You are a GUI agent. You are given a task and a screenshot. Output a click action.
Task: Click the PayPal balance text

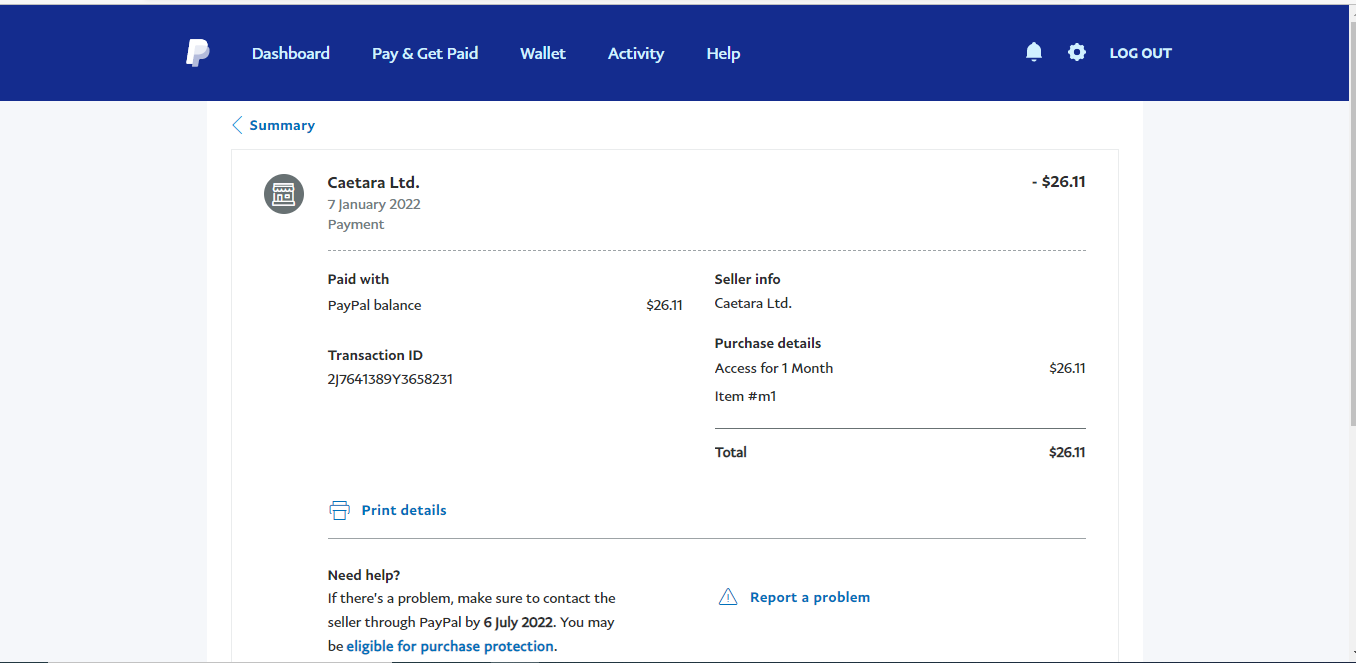(x=374, y=305)
